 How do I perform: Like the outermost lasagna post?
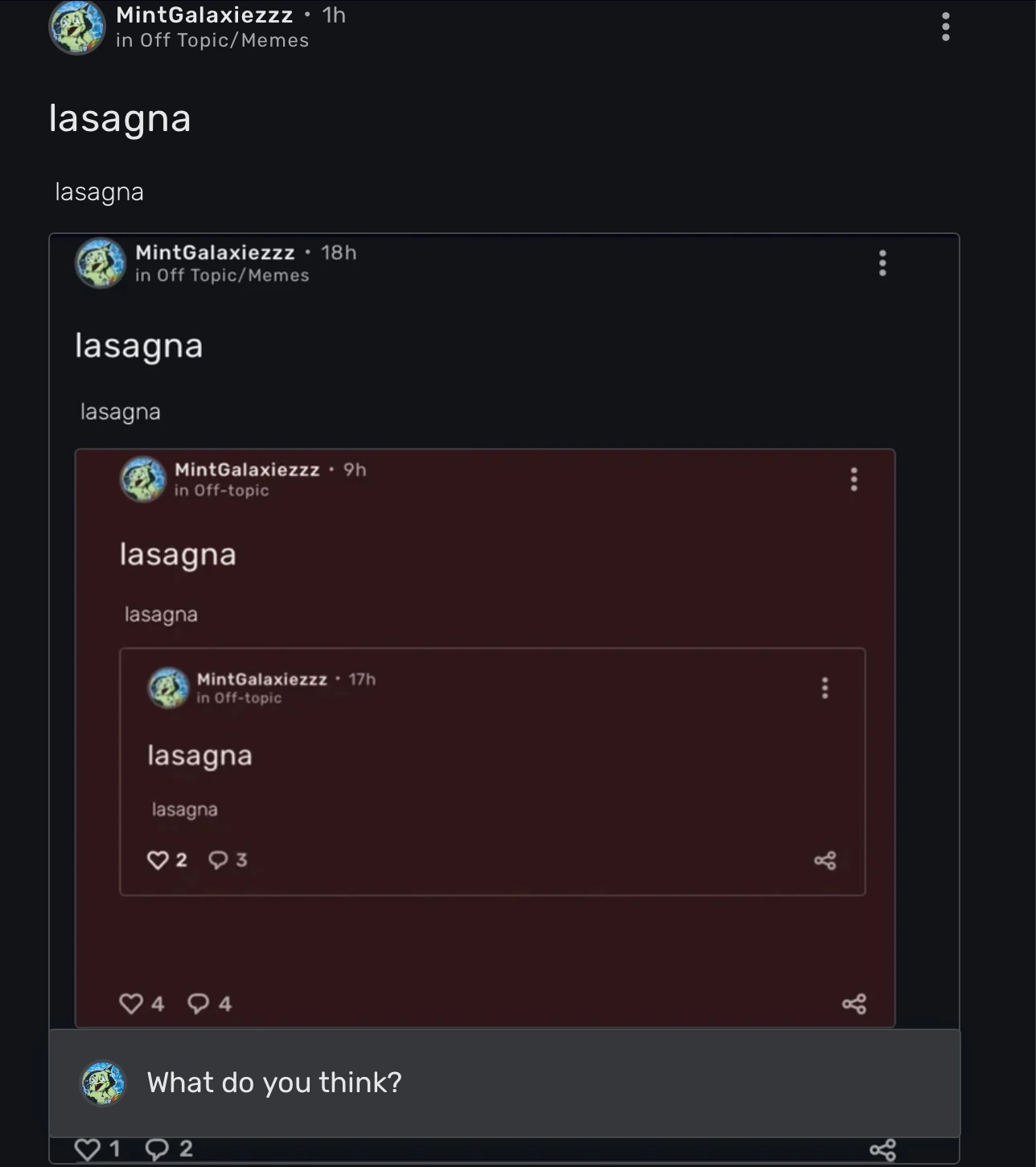pyautogui.click(x=87, y=1148)
